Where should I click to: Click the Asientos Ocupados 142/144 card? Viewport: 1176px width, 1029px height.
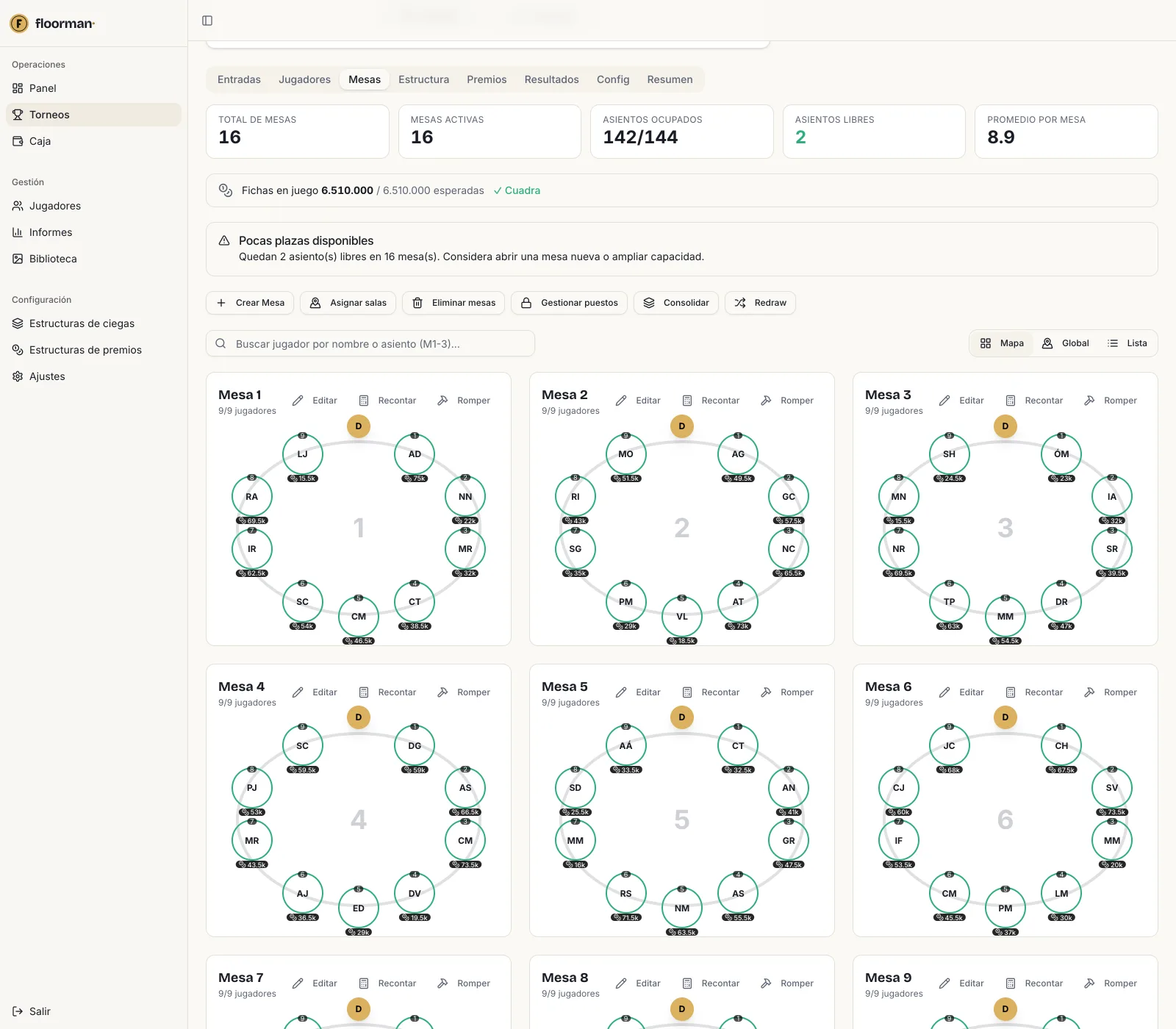click(x=682, y=132)
